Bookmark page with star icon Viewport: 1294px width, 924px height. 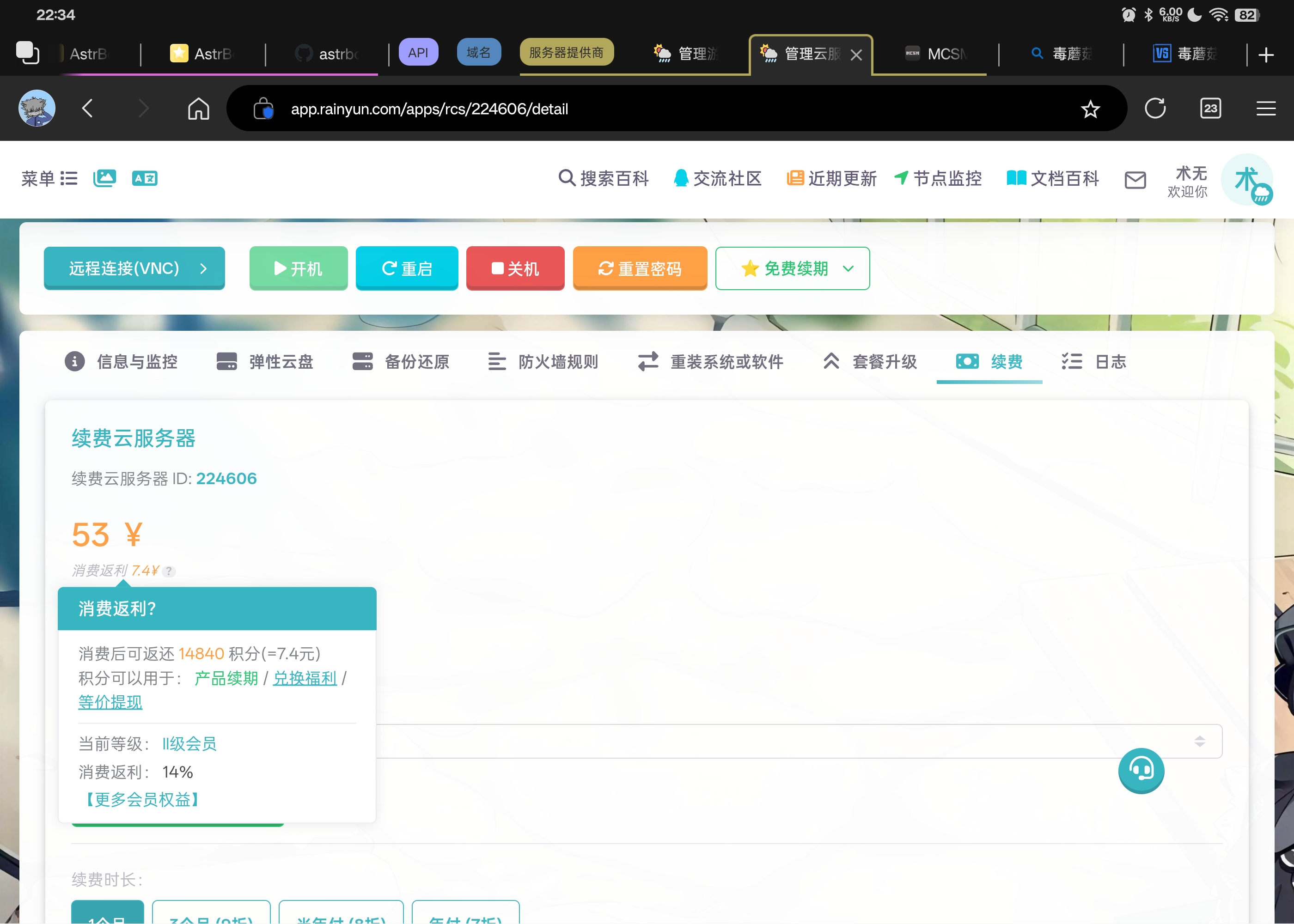point(1090,109)
